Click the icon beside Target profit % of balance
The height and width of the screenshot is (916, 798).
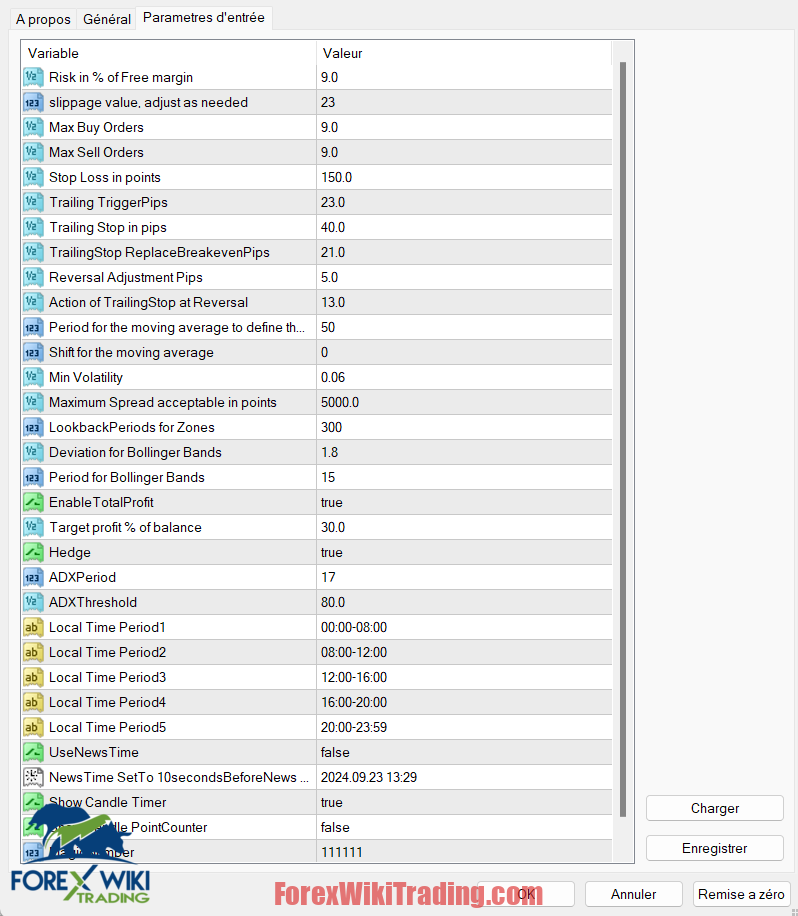point(33,528)
